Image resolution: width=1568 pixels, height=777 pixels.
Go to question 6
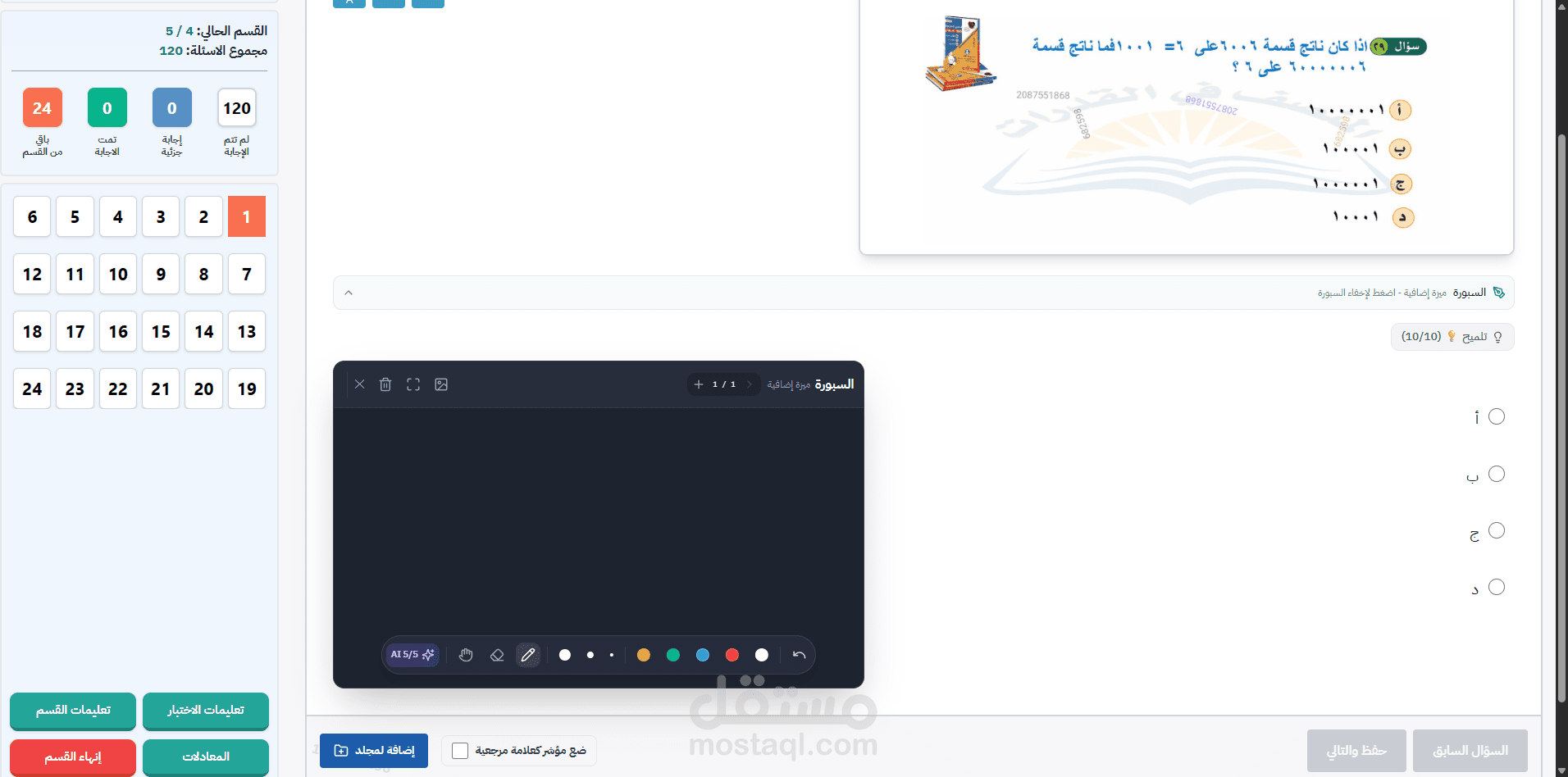[x=32, y=216]
